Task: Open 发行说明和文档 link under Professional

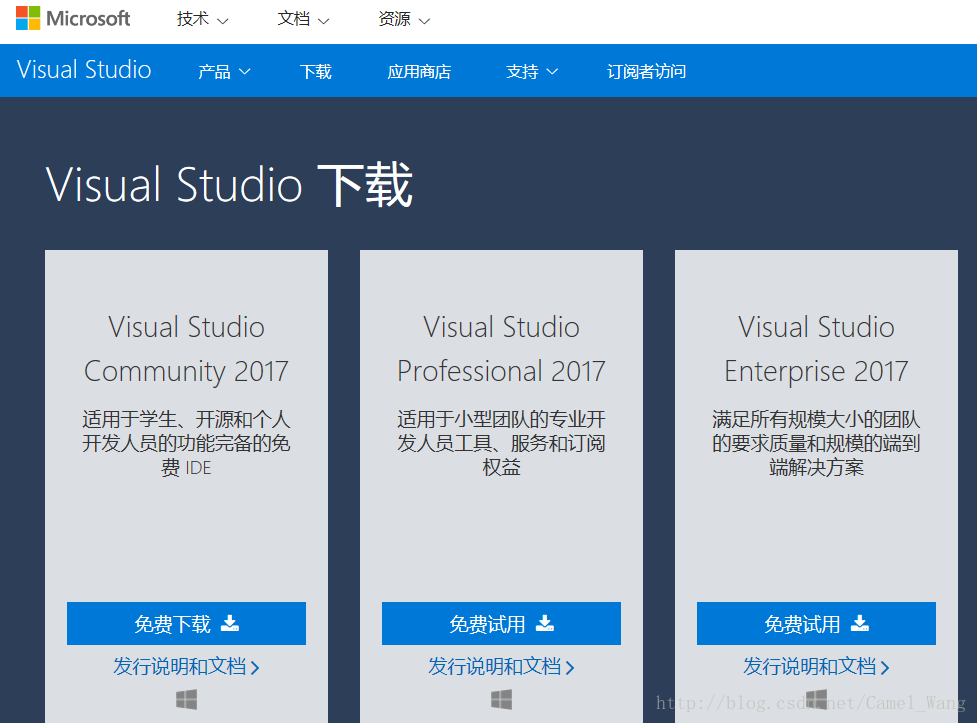Action: (x=502, y=667)
